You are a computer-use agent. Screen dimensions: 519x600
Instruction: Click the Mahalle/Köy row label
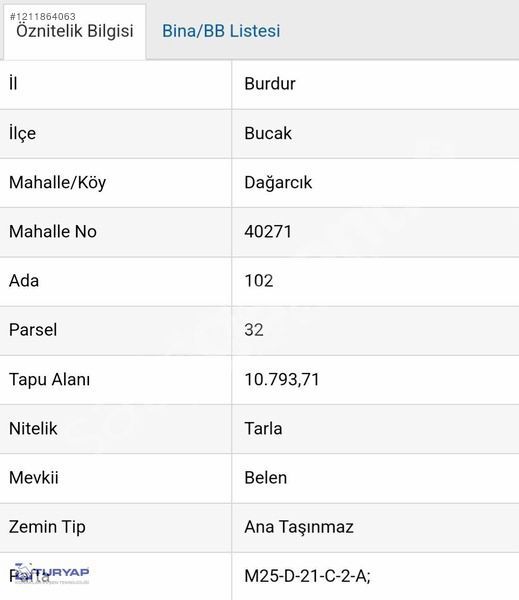pyautogui.click(x=57, y=183)
